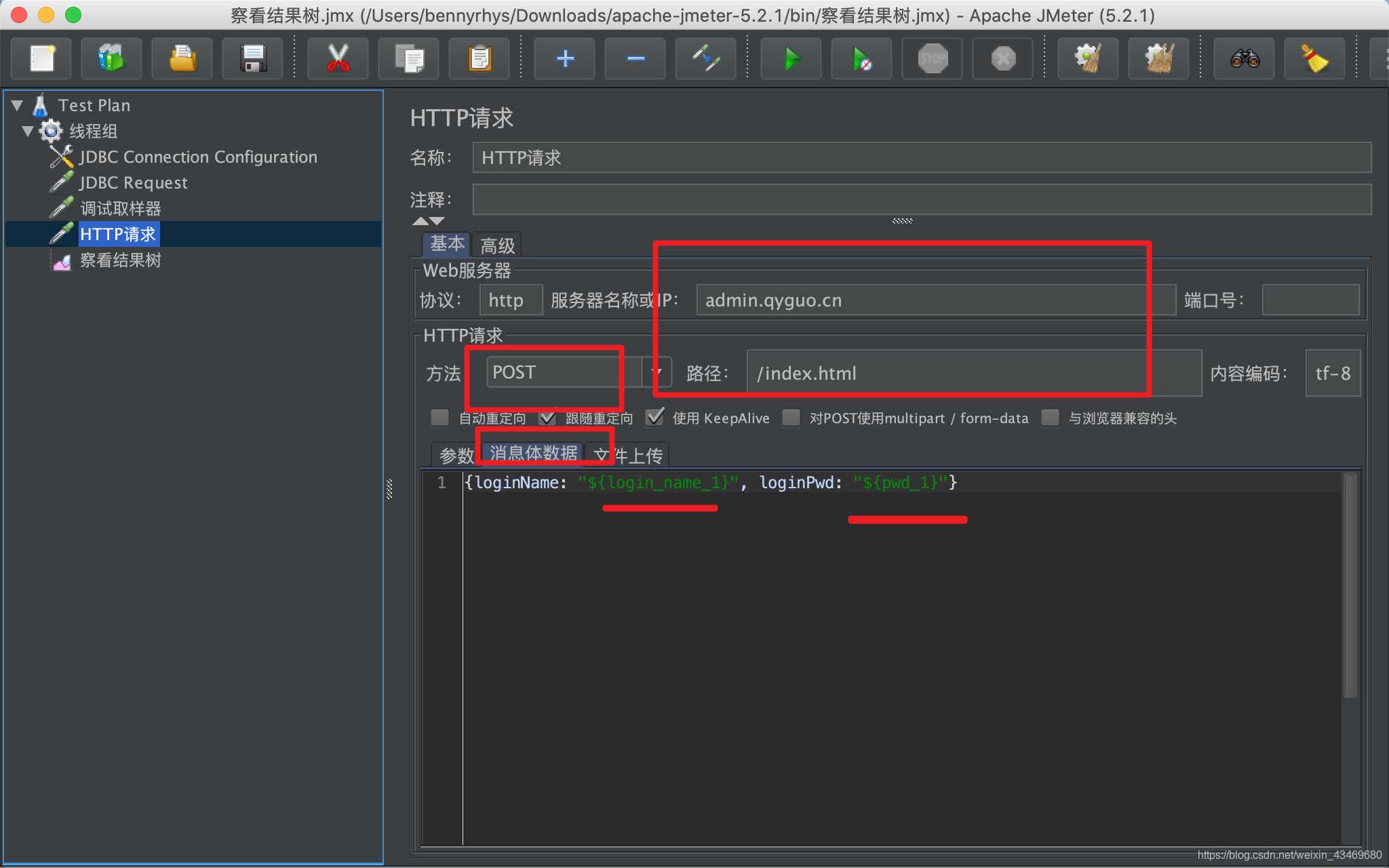Click inside the body data editor line 1
The height and width of the screenshot is (868, 1389).
coord(902,482)
